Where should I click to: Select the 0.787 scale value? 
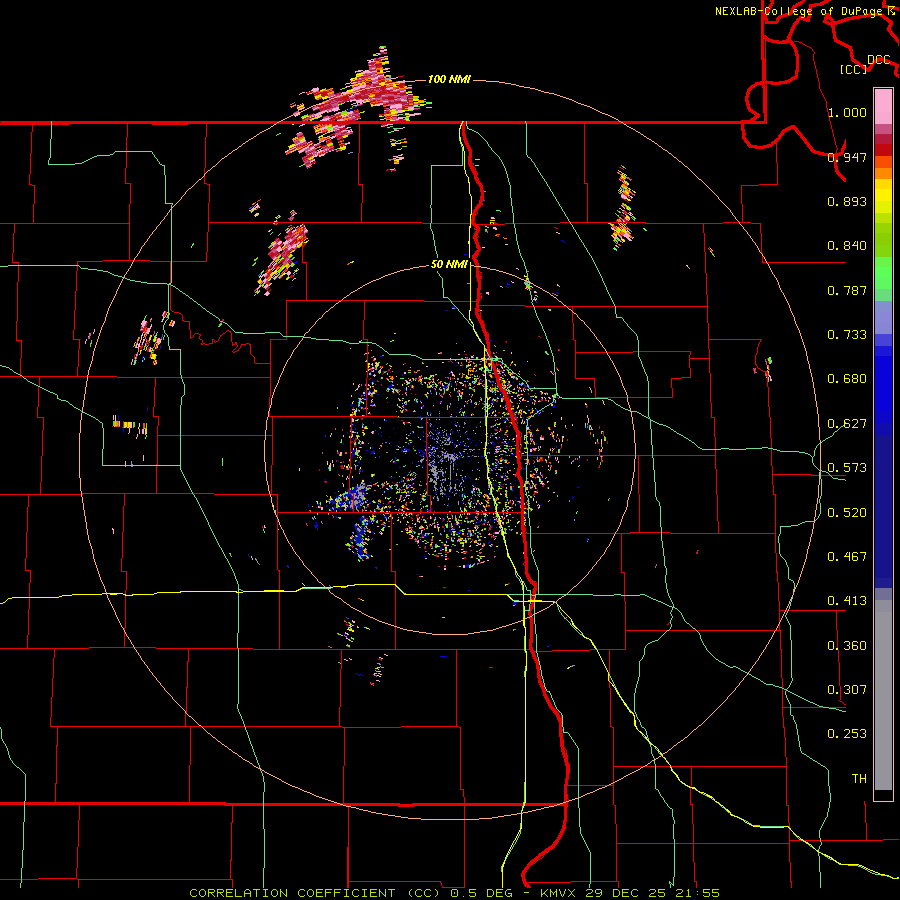coord(847,290)
